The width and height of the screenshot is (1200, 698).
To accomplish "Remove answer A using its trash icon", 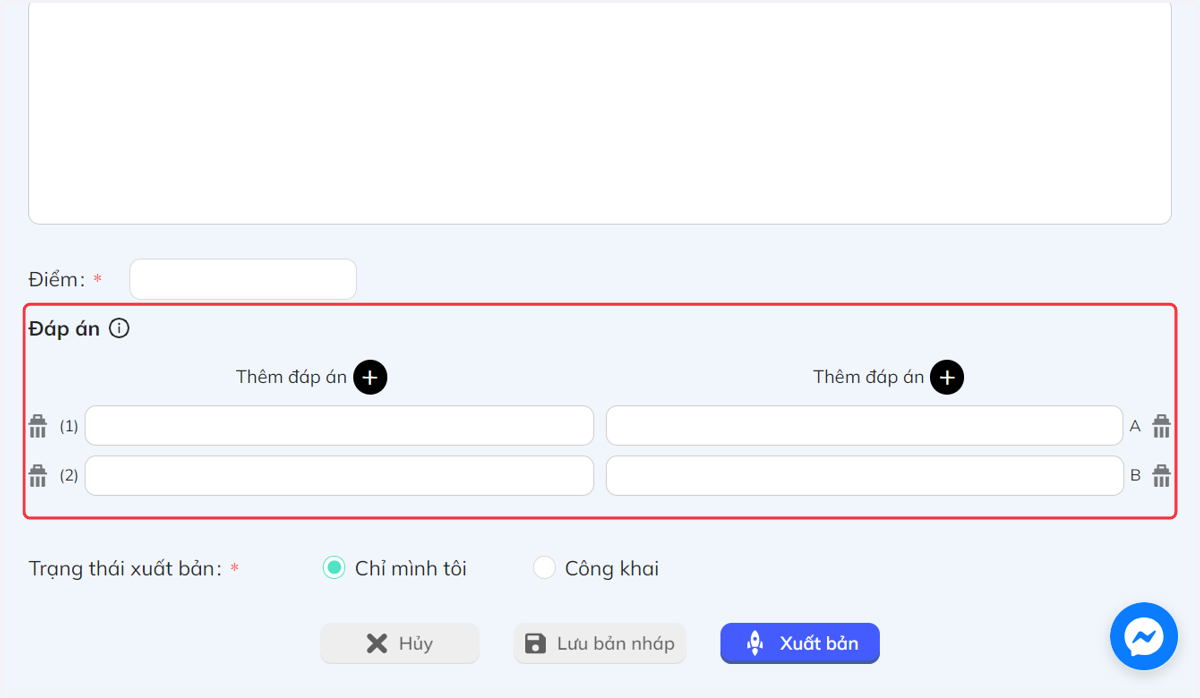I will pos(1161,426).
